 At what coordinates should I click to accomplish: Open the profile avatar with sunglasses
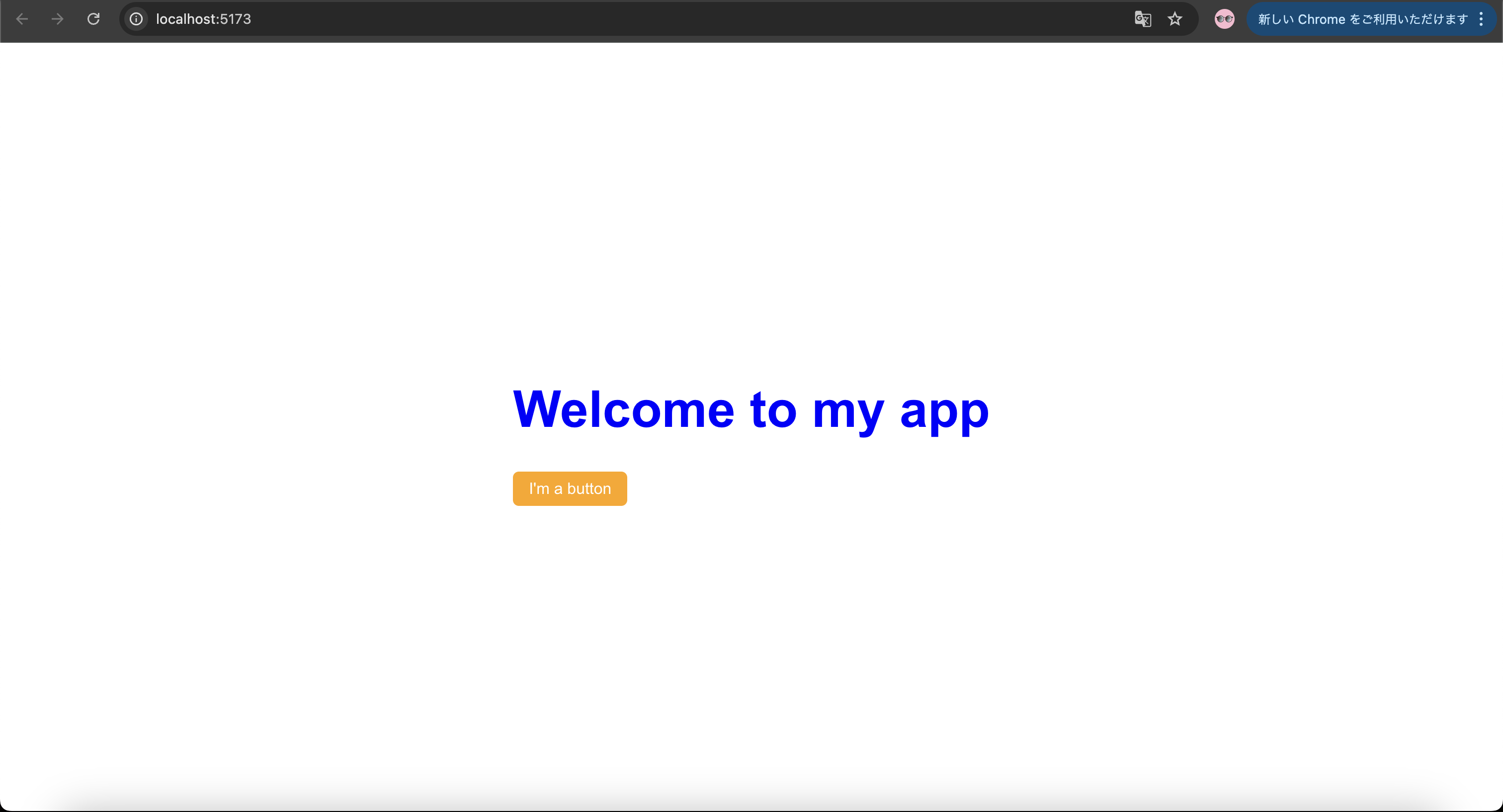(1224, 19)
